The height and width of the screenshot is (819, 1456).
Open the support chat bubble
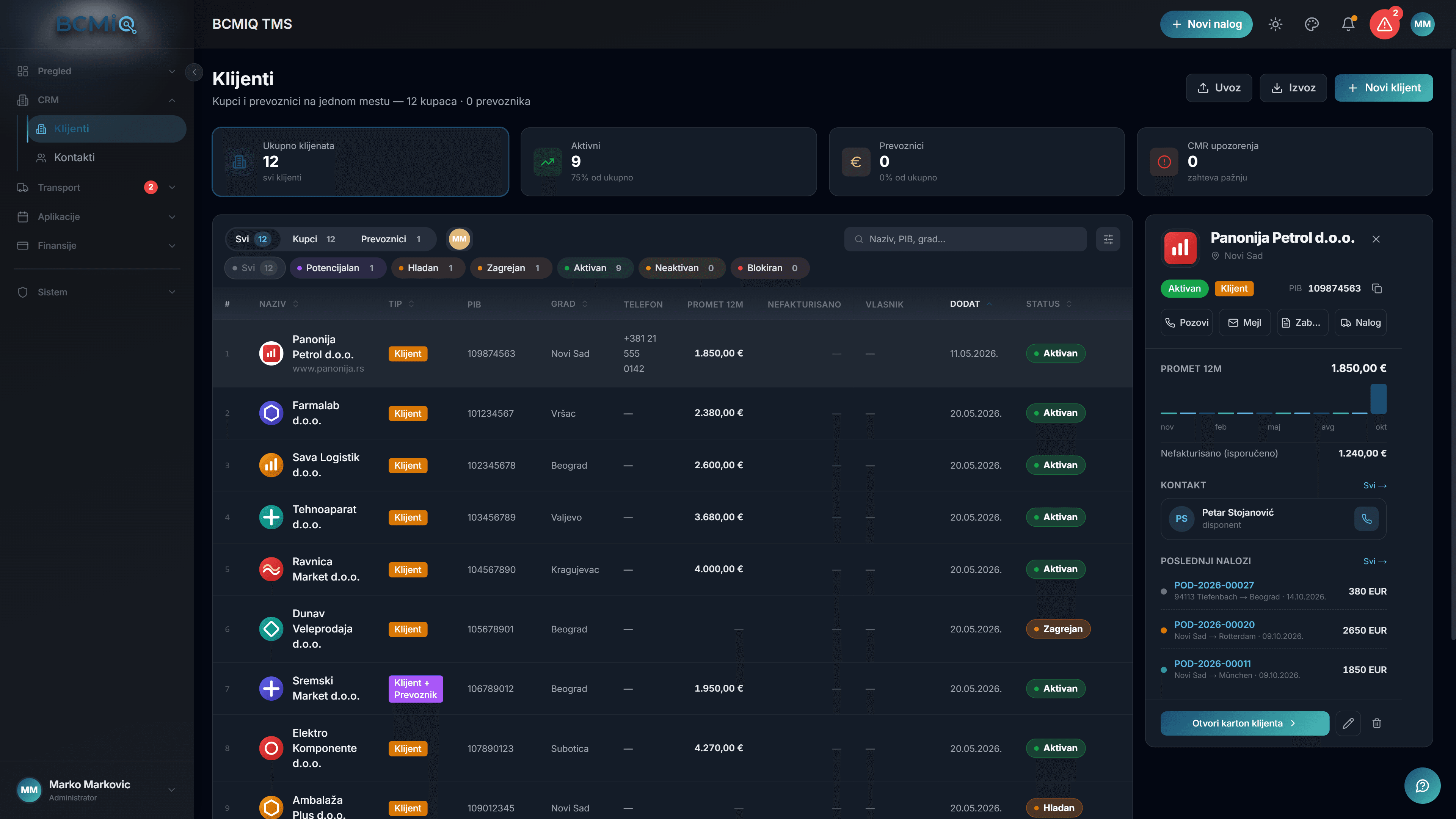tap(1422, 786)
